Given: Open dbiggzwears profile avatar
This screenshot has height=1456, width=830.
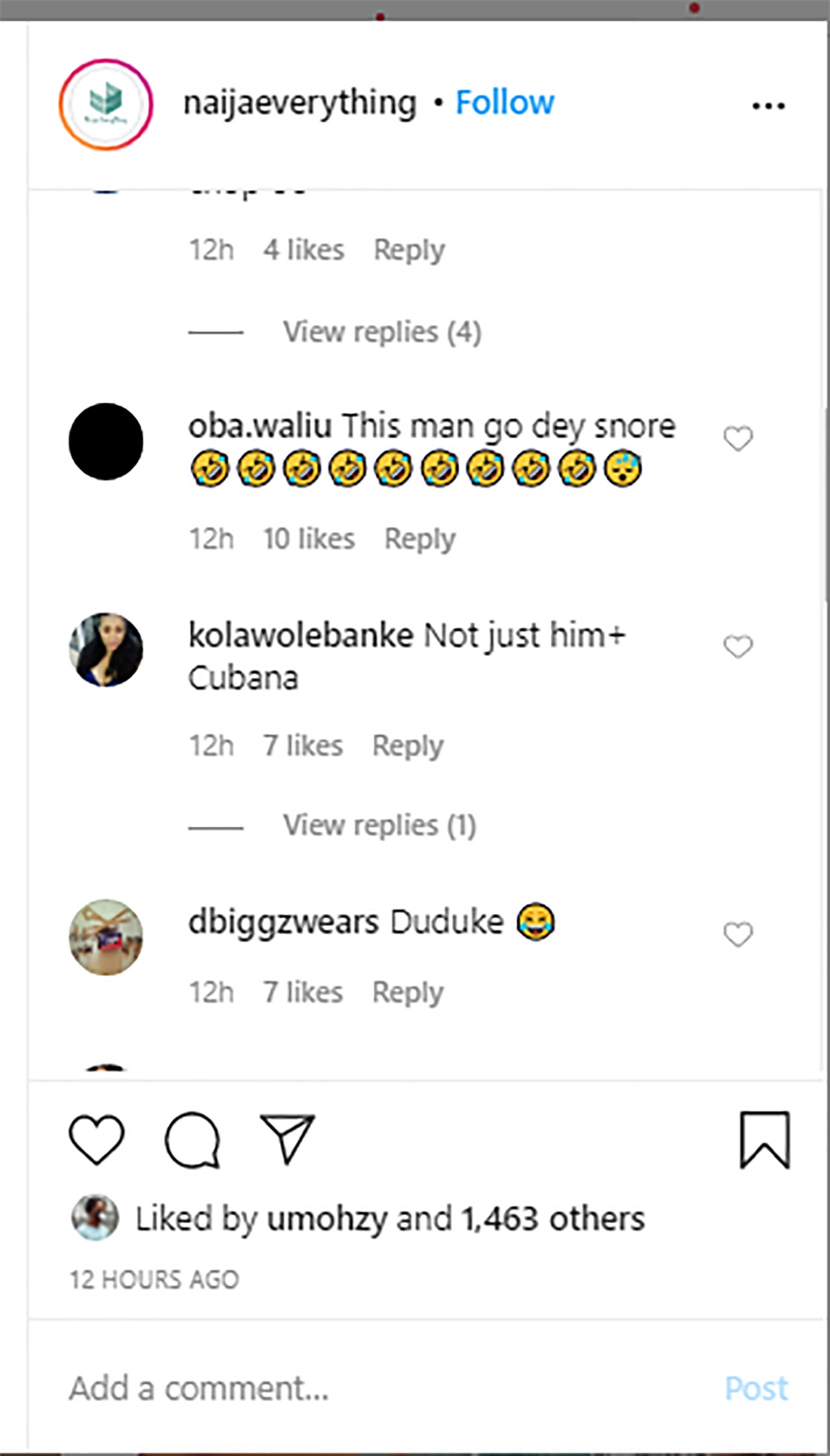Looking at the screenshot, I should click(x=106, y=937).
